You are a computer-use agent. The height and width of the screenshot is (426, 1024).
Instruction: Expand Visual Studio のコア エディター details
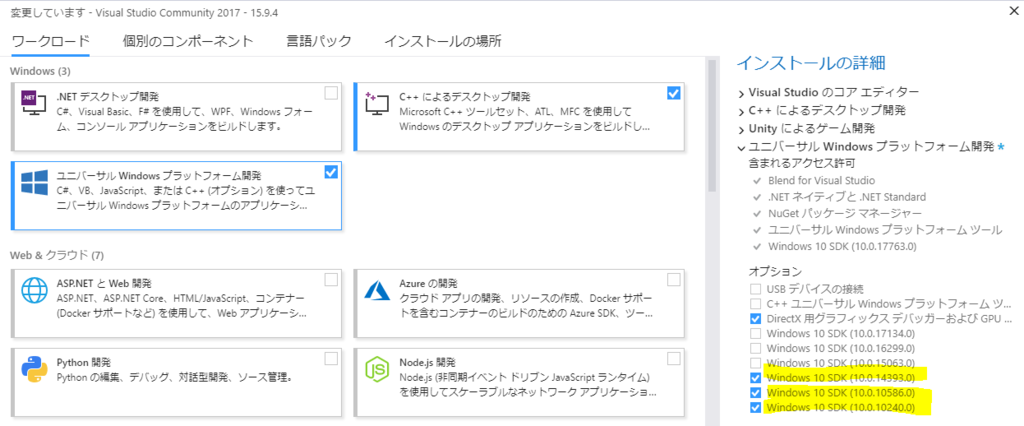pyautogui.click(x=742, y=93)
